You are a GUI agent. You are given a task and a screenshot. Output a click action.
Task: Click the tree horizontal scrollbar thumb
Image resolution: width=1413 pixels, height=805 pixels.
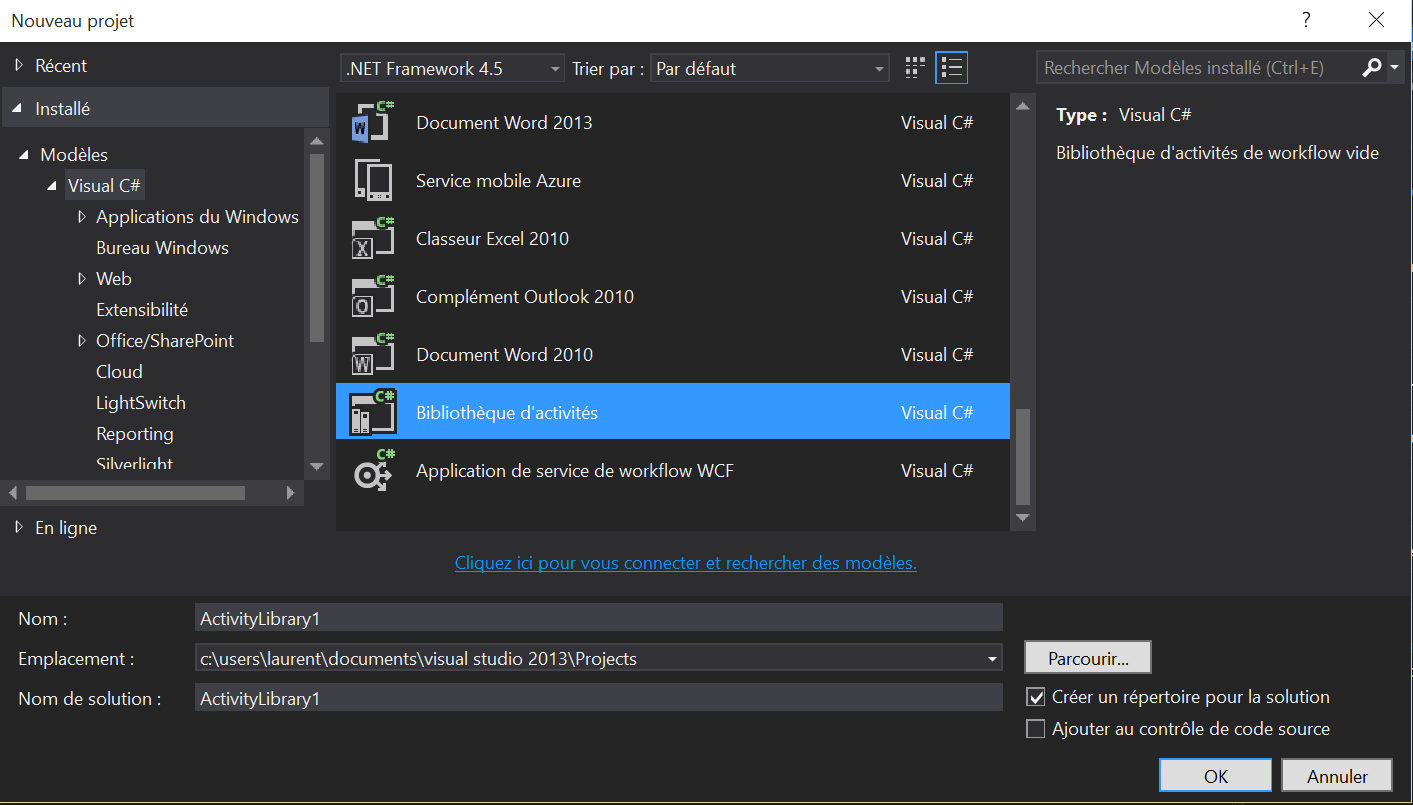135,493
